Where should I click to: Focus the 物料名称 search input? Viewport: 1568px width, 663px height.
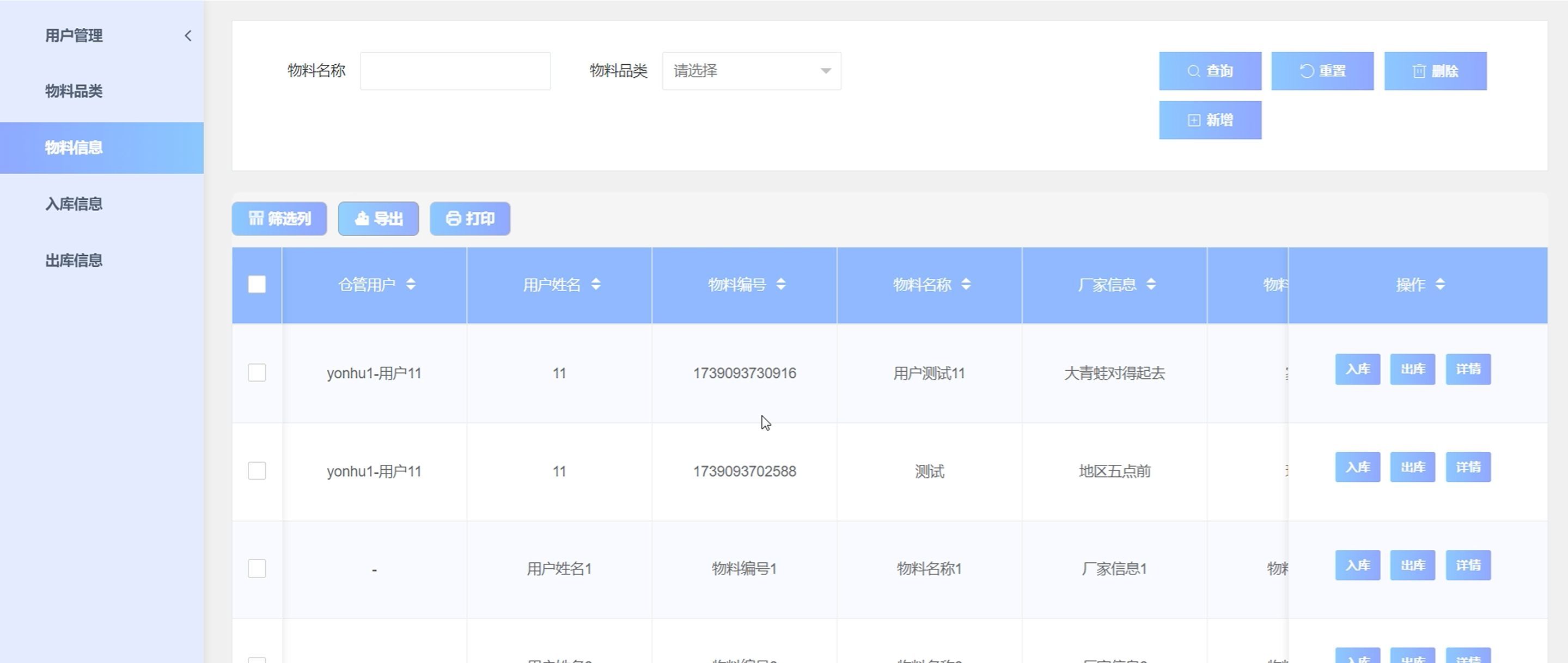[455, 71]
